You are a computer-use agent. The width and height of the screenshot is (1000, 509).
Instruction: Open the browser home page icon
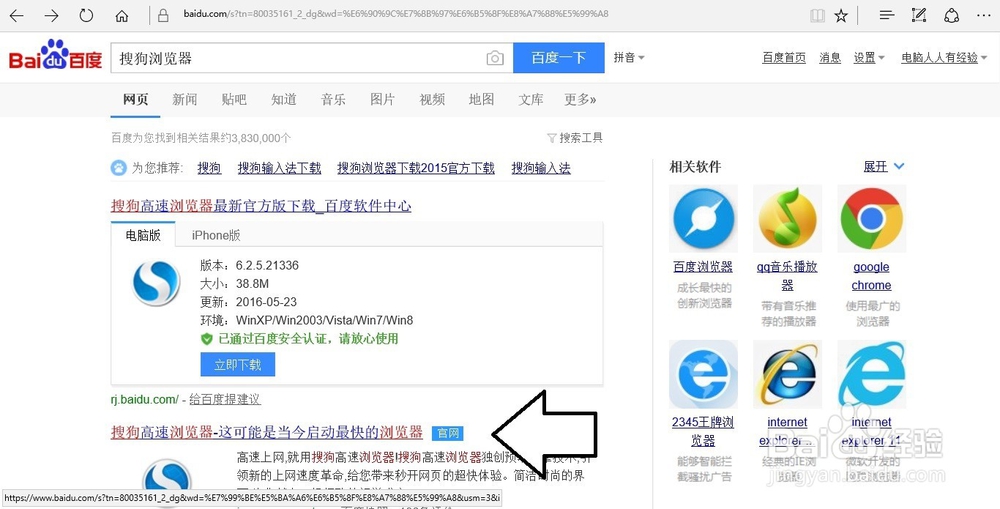click(x=122, y=15)
